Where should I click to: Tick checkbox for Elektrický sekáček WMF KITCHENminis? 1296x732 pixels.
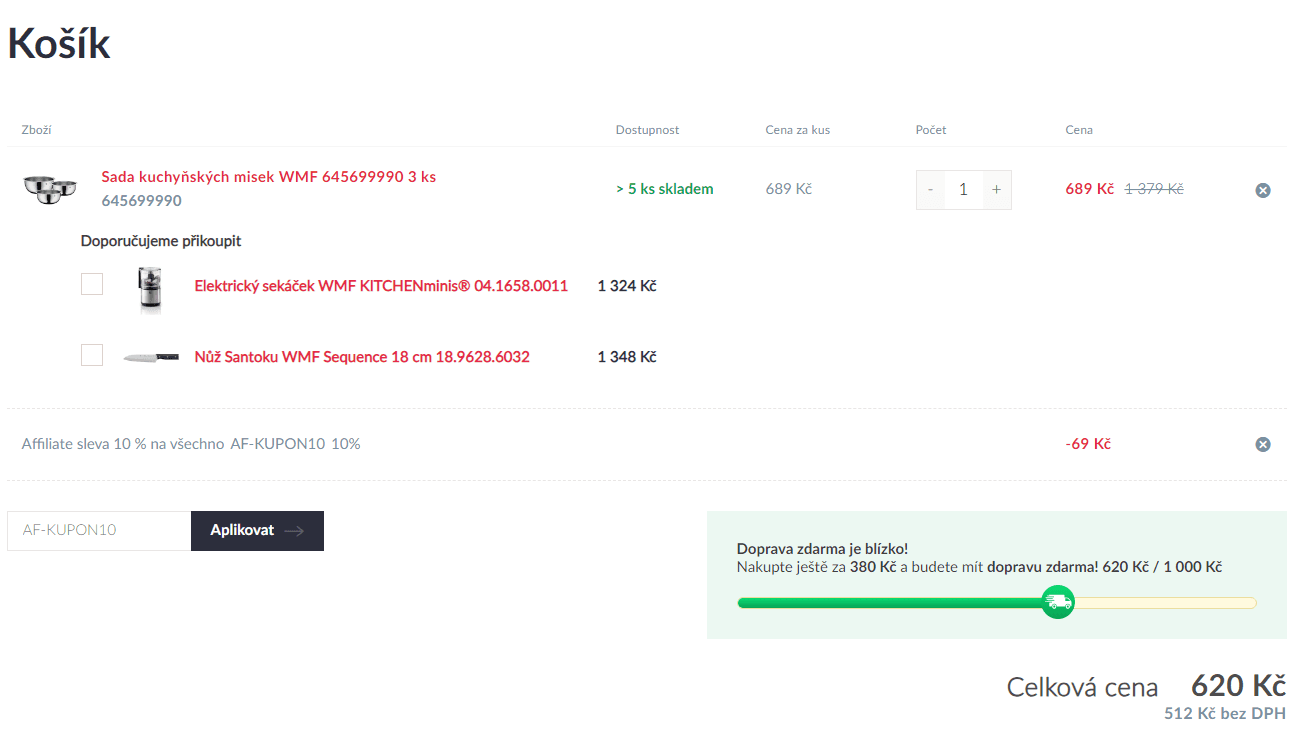pos(92,285)
